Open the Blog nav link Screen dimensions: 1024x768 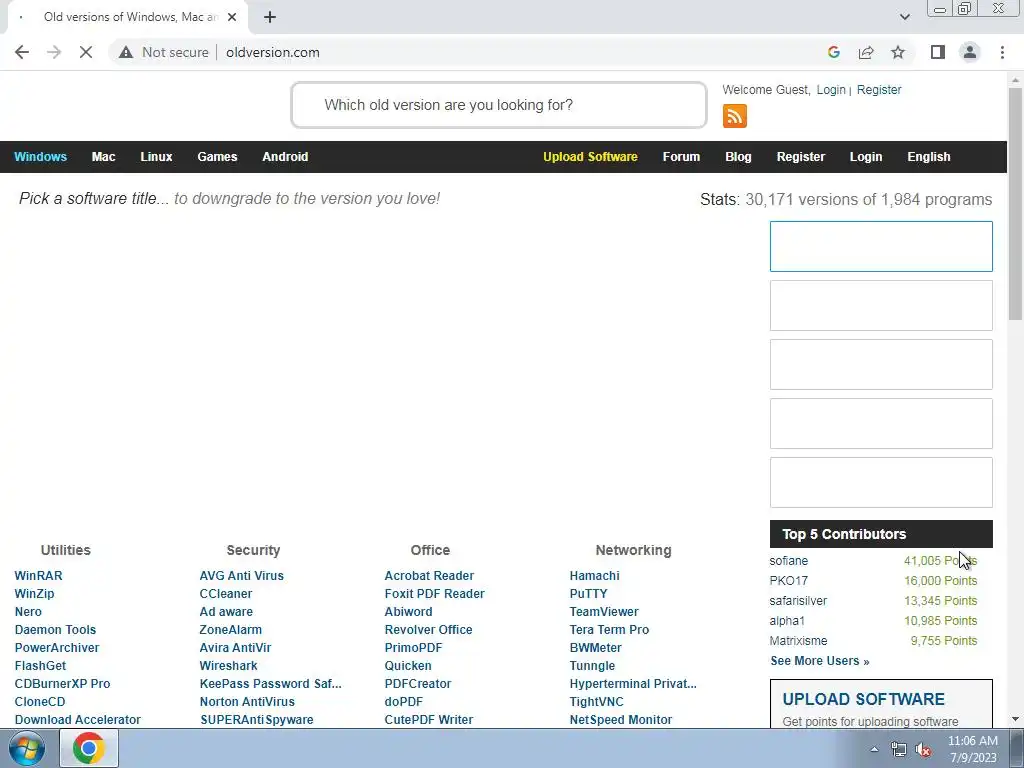pyautogui.click(x=738, y=157)
